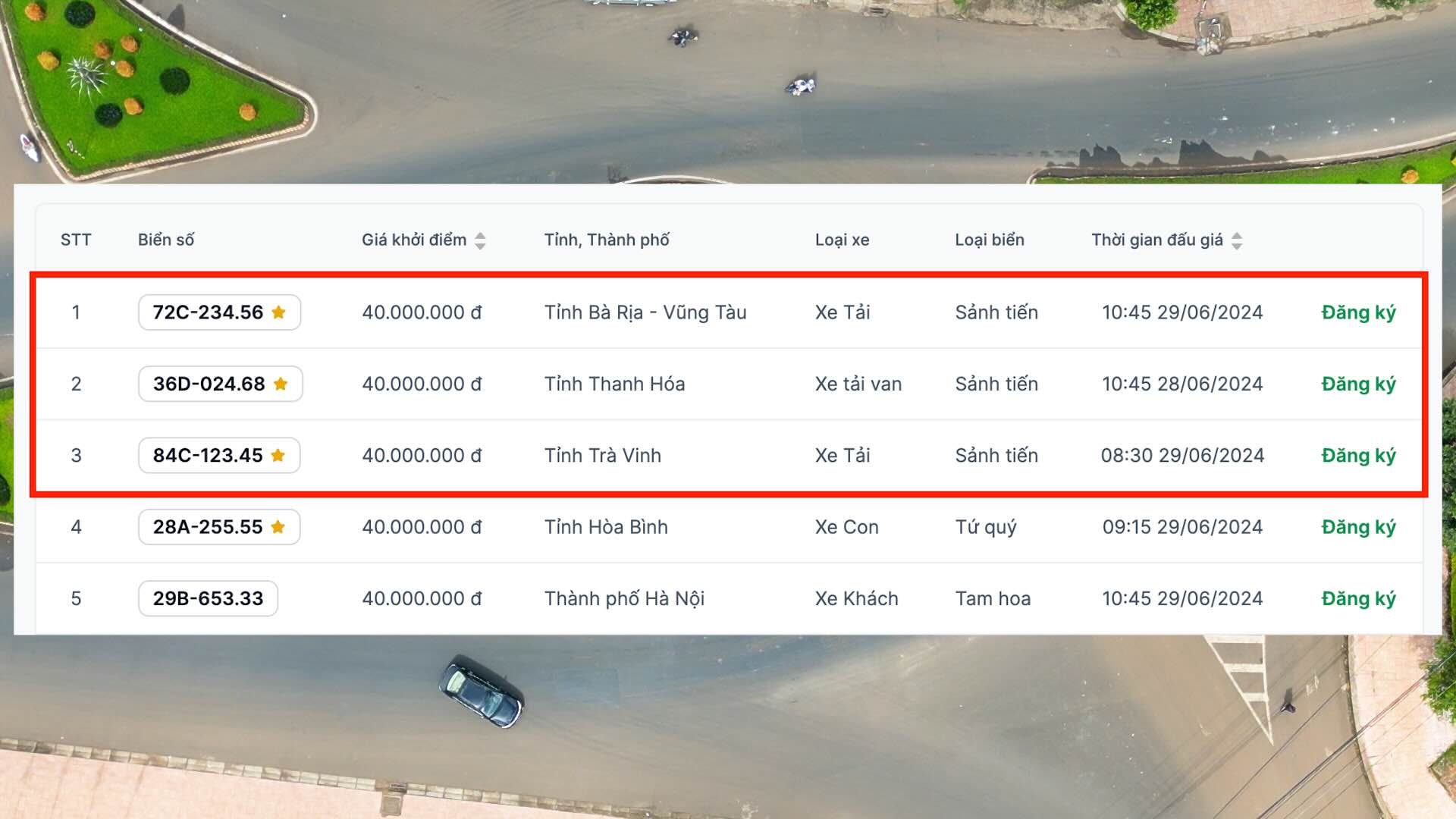1456x819 pixels.
Task: Click the star icon on plate 72C-234.56
Action: (x=278, y=312)
